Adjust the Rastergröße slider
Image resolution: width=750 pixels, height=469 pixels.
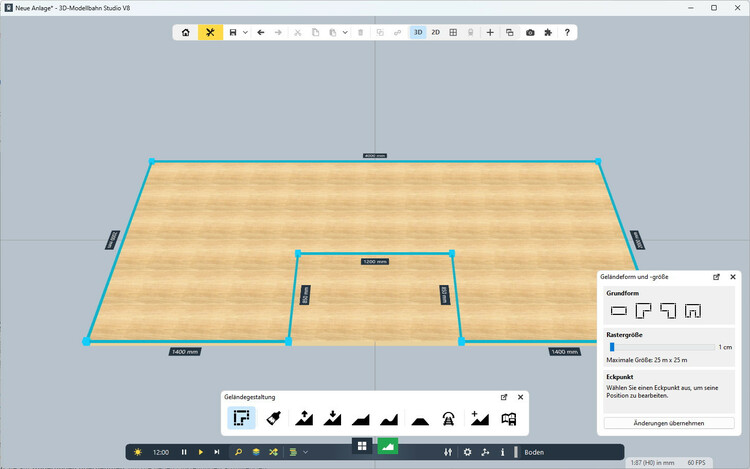coord(662,347)
